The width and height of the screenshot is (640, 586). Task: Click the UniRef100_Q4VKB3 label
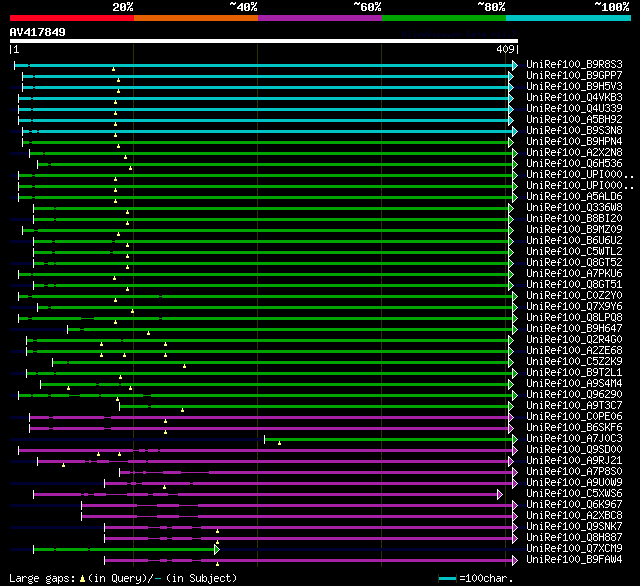pos(574,98)
